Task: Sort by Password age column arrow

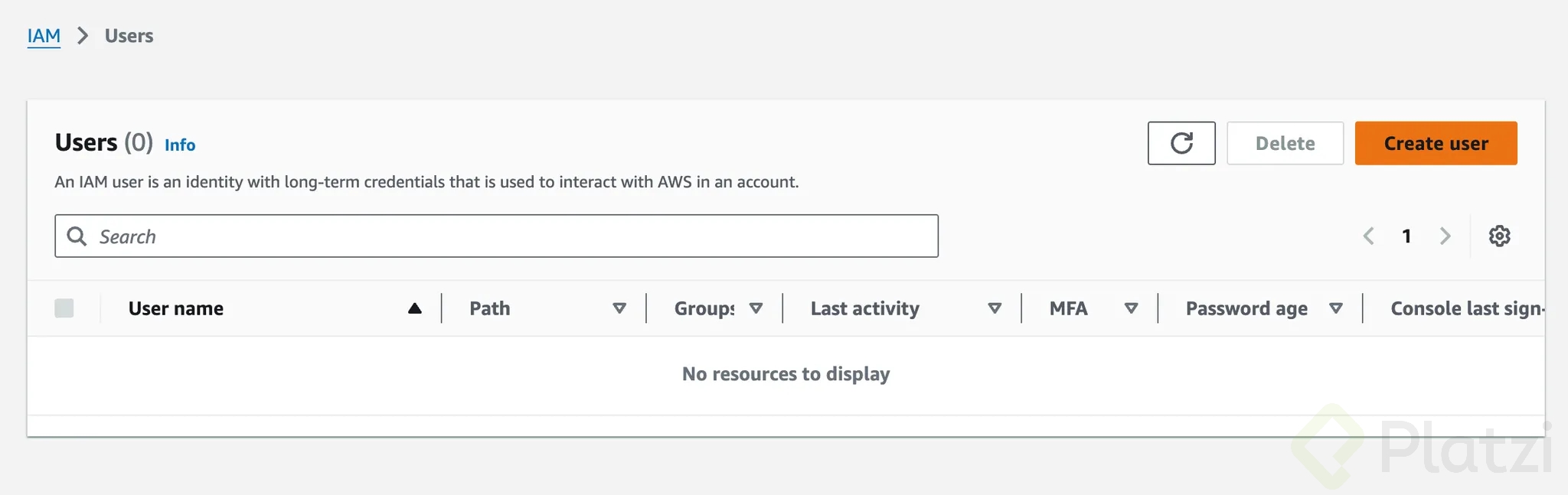Action: click(1336, 308)
